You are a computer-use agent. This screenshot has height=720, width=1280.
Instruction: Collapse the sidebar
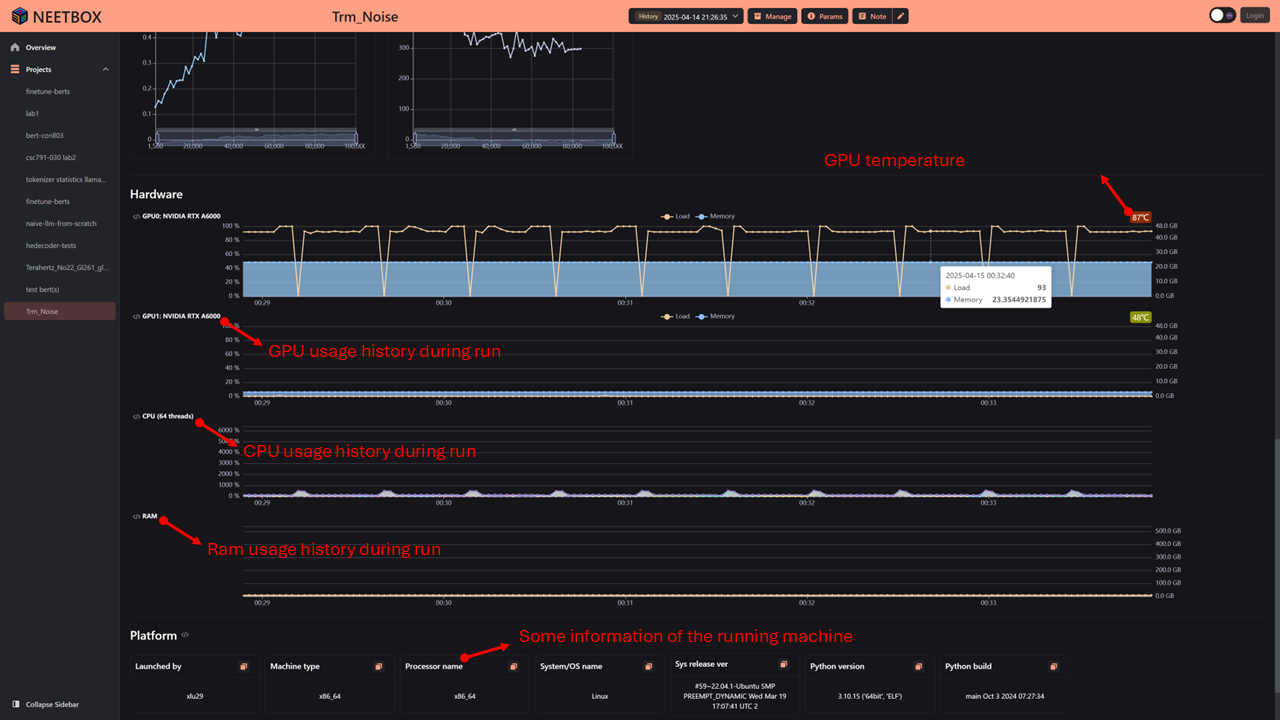(x=45, y=704)
